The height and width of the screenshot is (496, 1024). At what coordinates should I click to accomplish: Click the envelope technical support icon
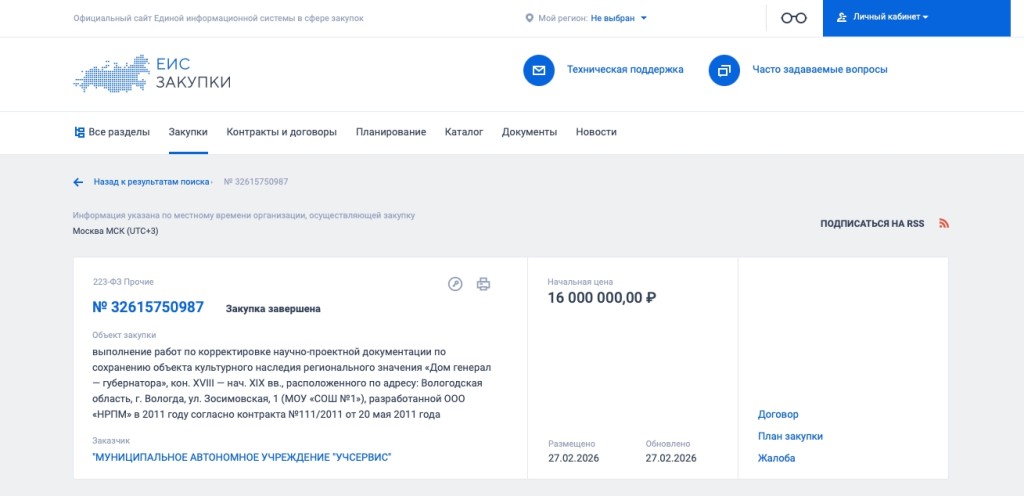(x=538, y=70)
